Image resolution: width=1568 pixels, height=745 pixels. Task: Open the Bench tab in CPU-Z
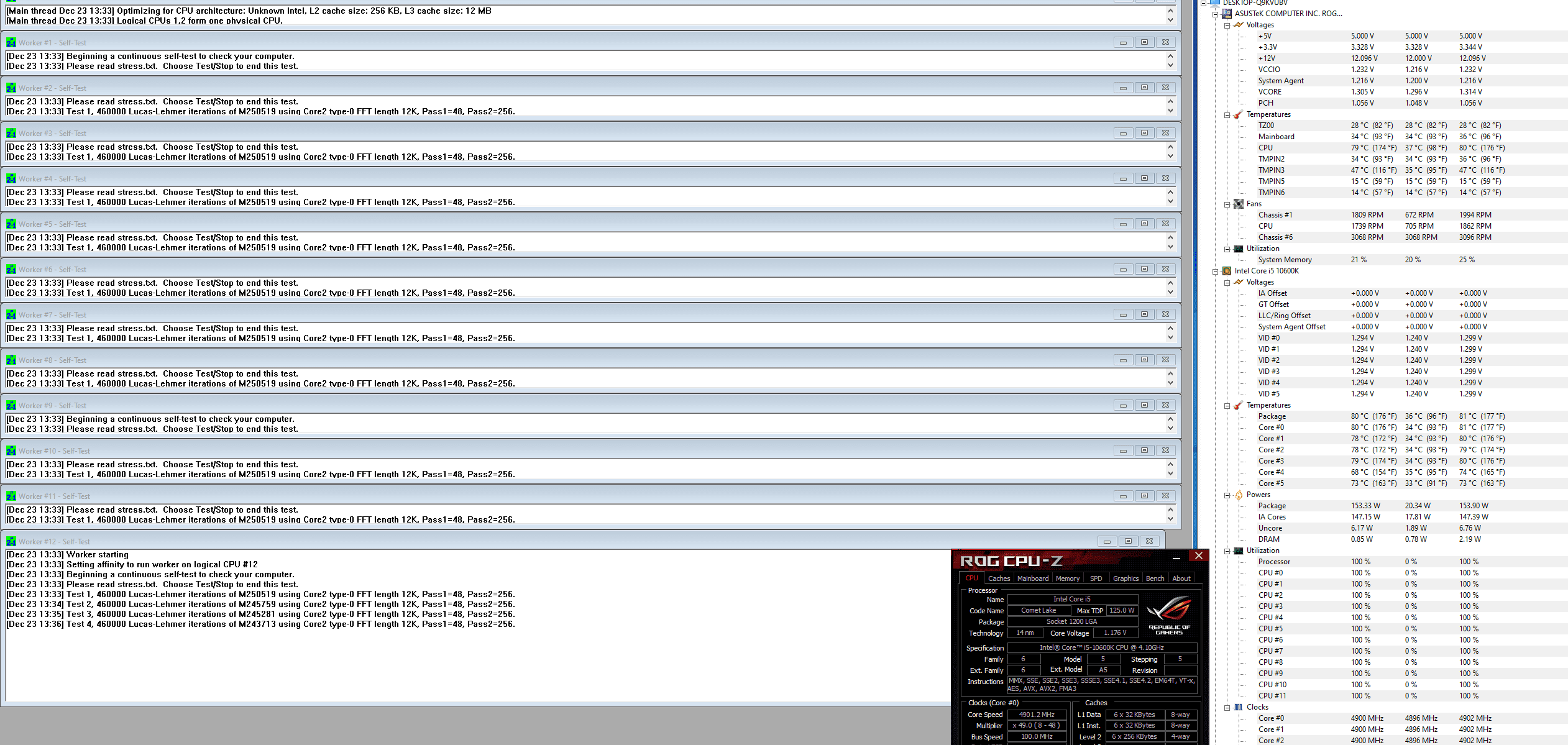tap(1155, 578)
